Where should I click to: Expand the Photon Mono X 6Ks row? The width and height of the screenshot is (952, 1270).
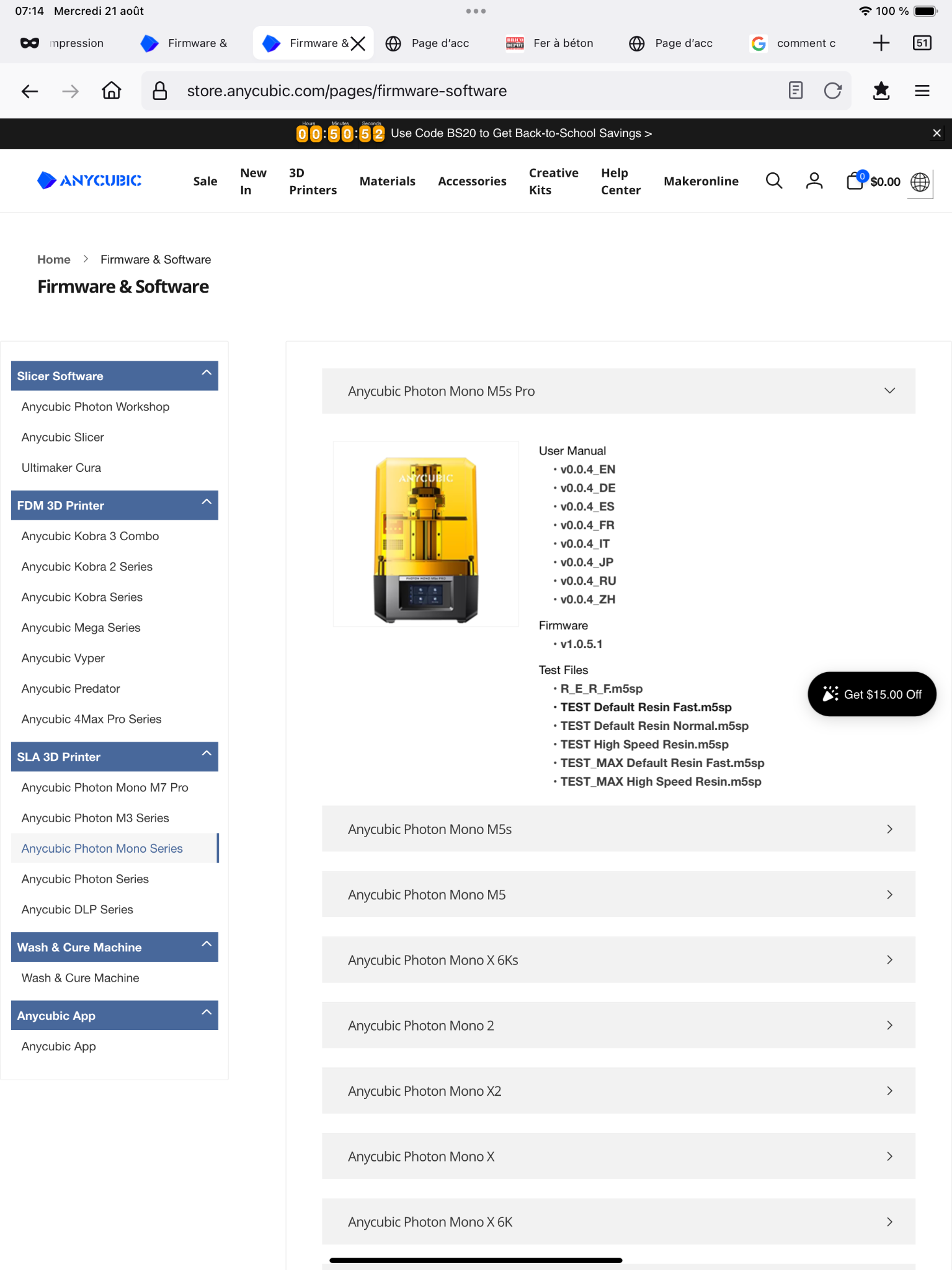(618, 960)
